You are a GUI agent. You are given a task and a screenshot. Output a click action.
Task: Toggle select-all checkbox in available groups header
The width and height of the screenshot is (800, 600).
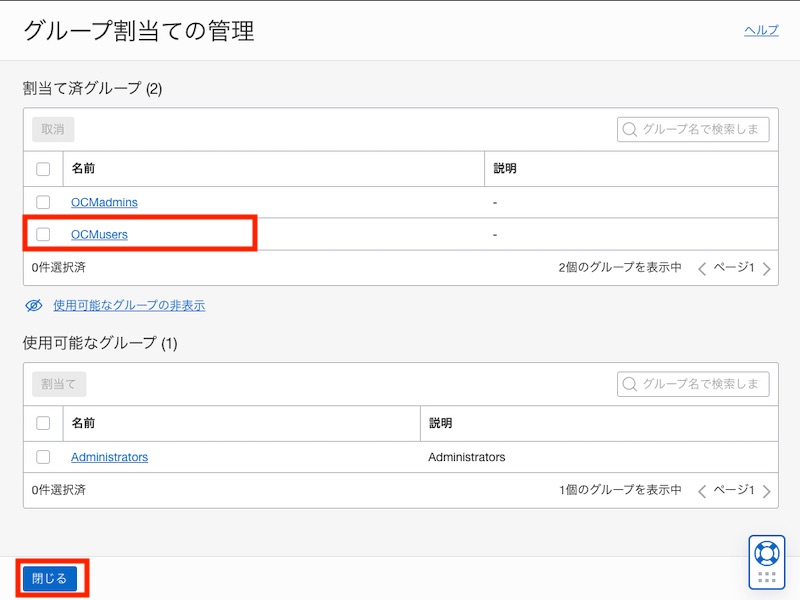[x=43, y=423]
